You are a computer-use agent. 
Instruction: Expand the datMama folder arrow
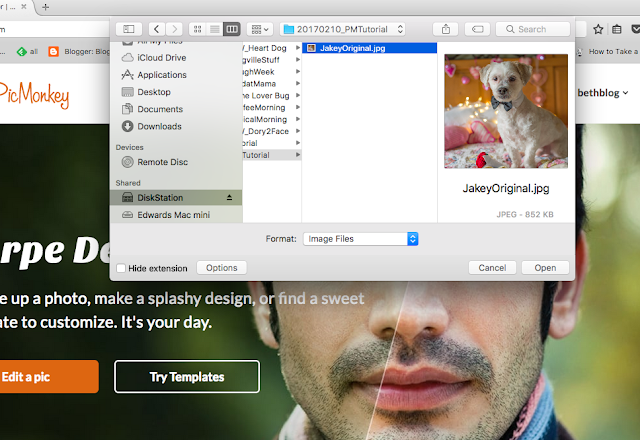(x=298, y=84)
